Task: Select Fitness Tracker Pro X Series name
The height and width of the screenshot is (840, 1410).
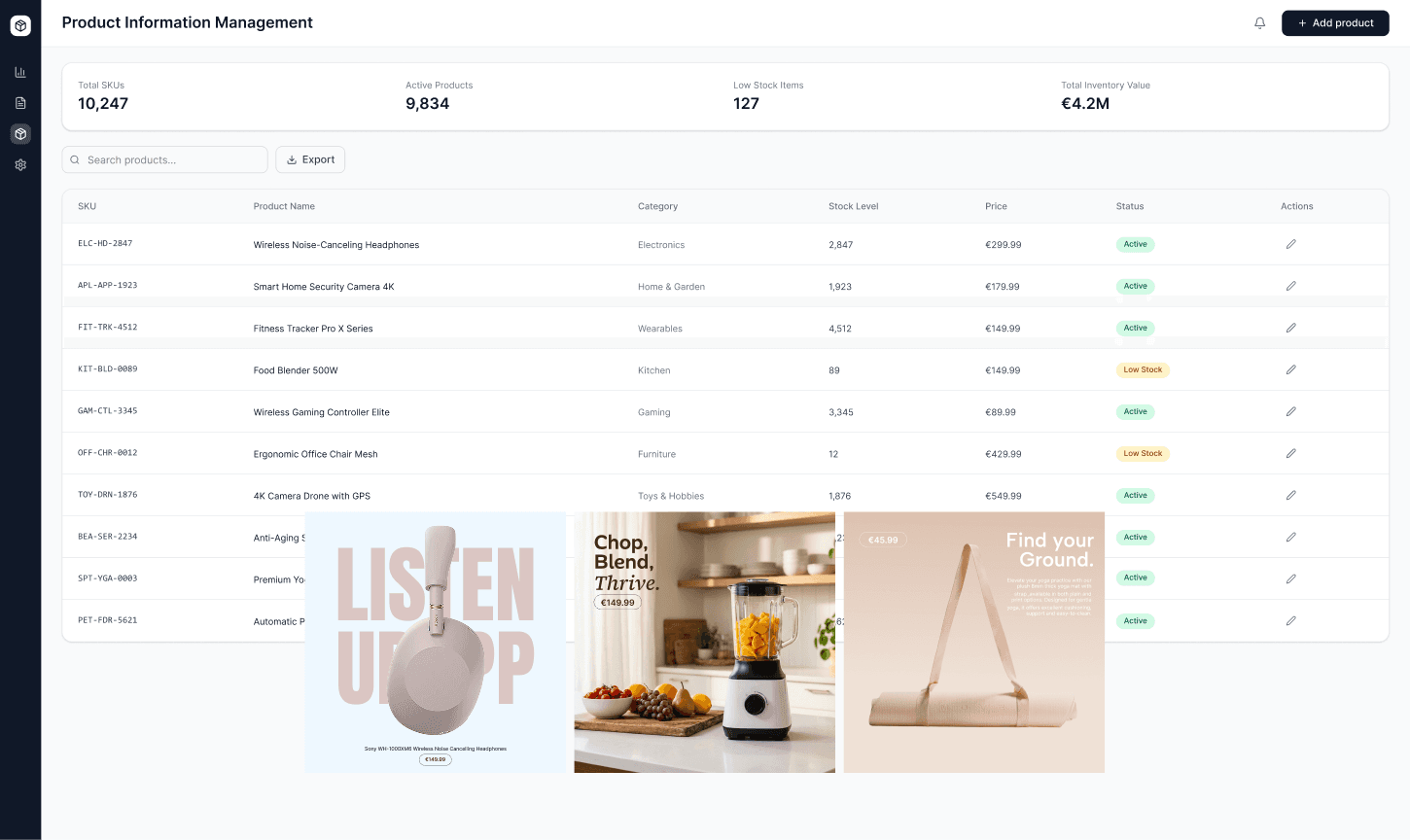Action: tap(313, 329)
